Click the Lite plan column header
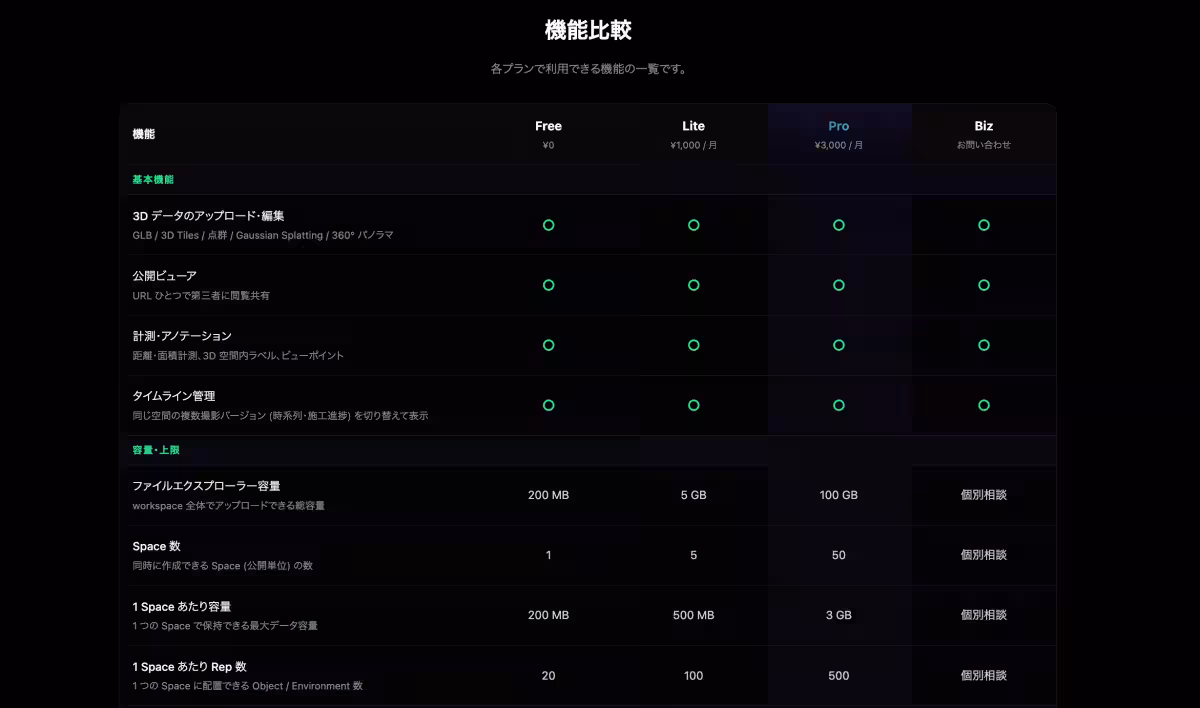Viewport: 1200px width, 708px height. pyautogui.click(x=693, y=126)
